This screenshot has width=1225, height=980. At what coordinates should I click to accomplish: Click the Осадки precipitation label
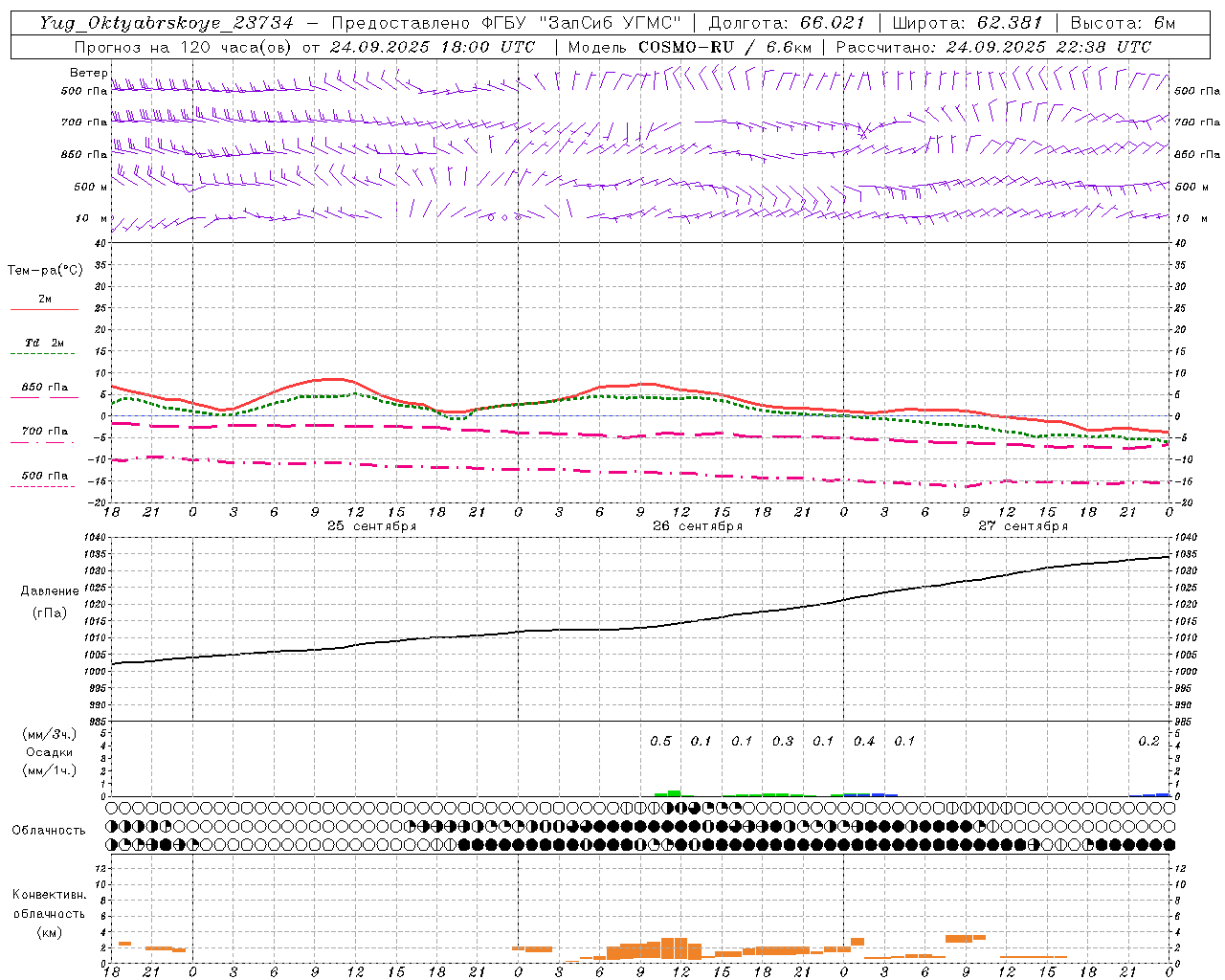[x=49, y=752]
